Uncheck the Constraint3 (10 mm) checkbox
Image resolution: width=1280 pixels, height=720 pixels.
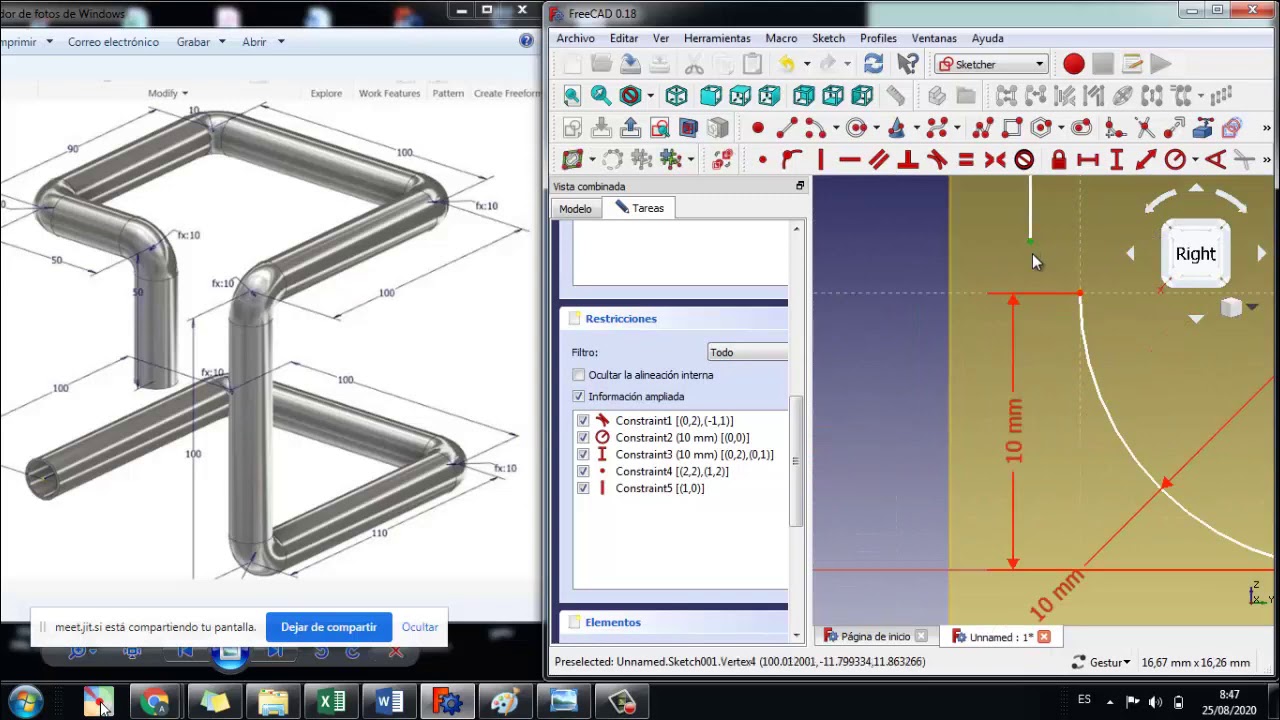[583, 455]
